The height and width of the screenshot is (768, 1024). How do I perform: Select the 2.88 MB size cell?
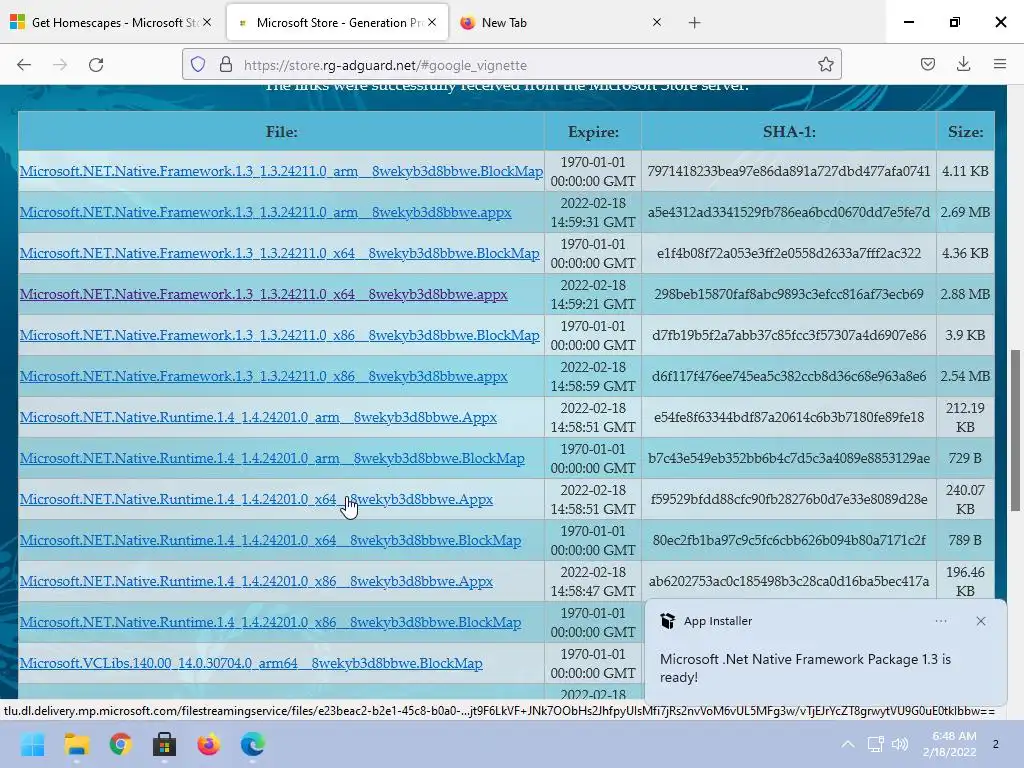coord(965,295)
